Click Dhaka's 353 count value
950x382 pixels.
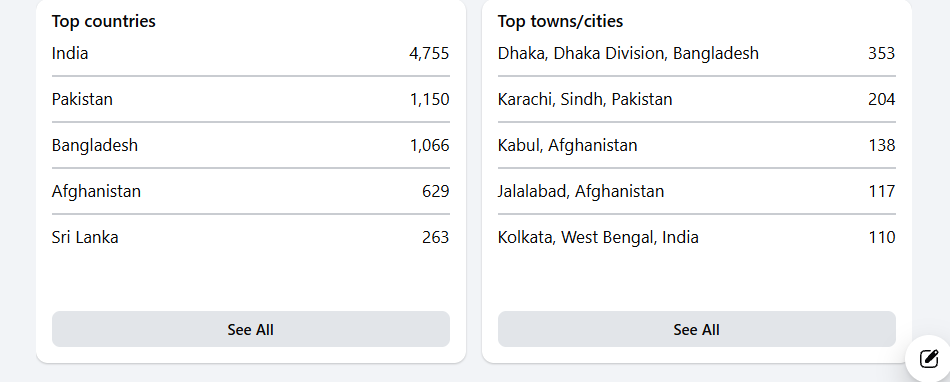pyautogui.click(x=882, y=53)
